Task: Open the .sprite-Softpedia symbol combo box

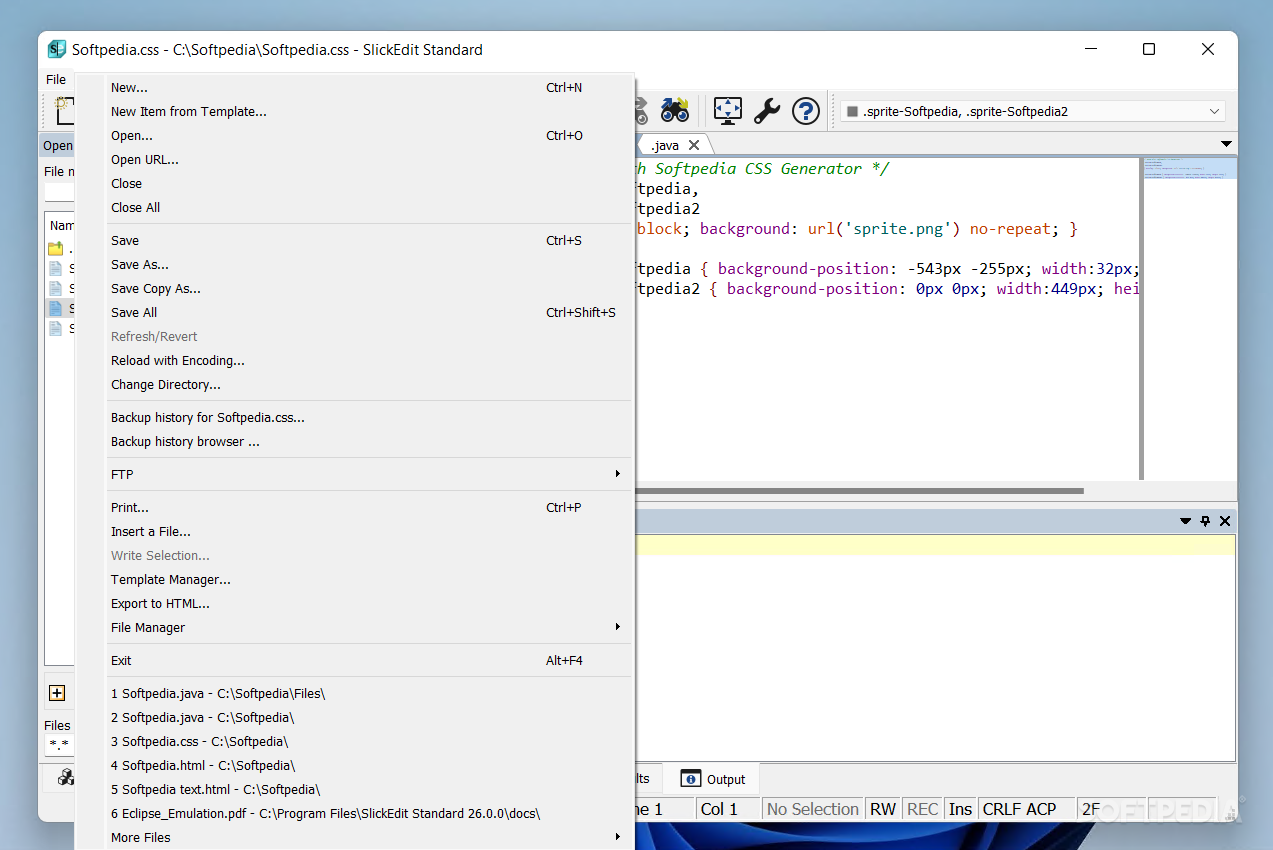Action: click(1034, 111)
